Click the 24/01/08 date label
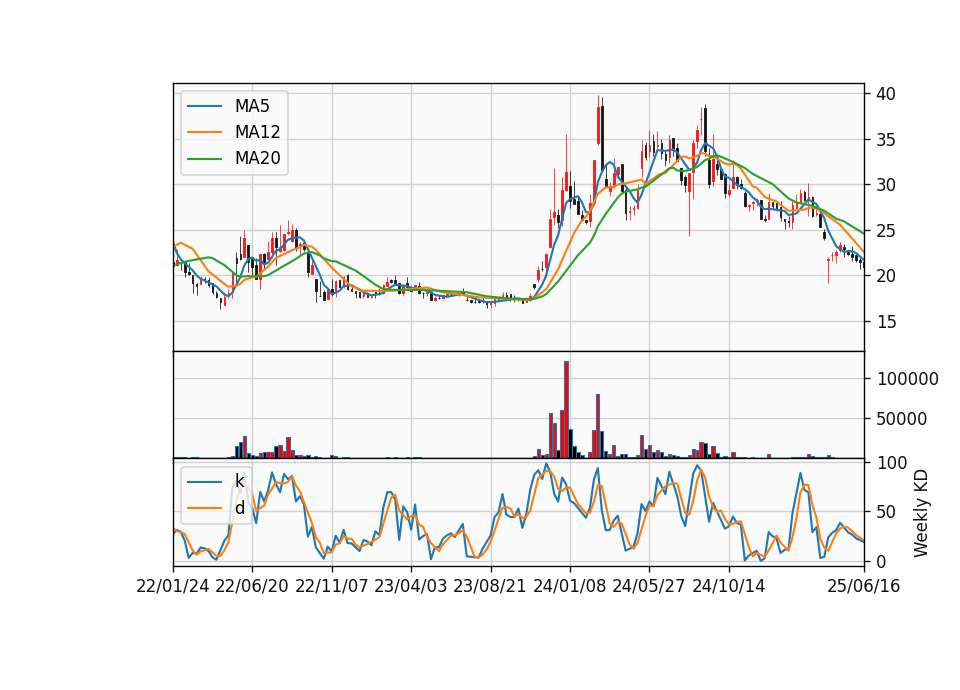This screenshot has height=690, width=960. [x=569, y=586]
